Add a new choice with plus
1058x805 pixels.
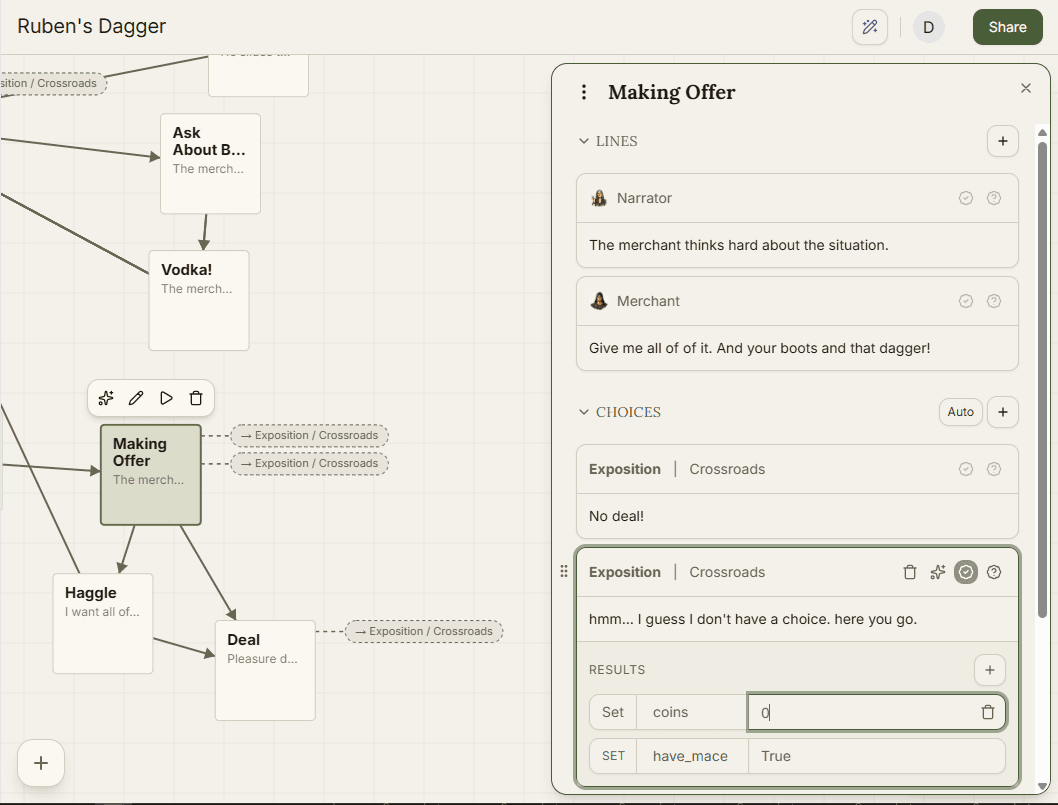click(x=1003, y=412)
